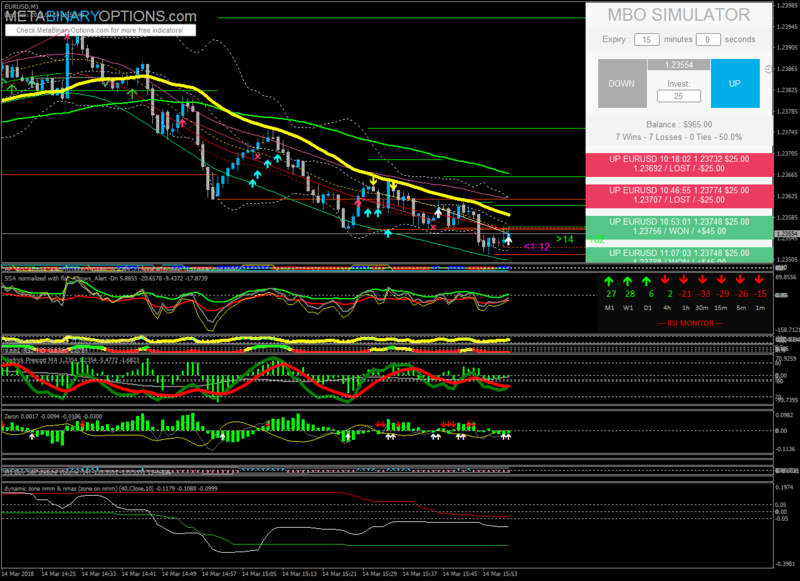Select the 10:46:55 lost trade entry
The width and height of the screenshot is (800, 581).
tap(679, 196)
